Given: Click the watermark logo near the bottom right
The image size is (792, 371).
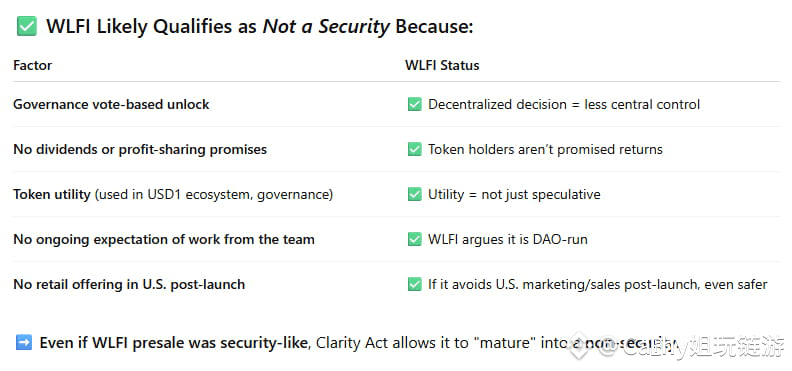Looking at the screenshot, I should [x=578, y=346].
